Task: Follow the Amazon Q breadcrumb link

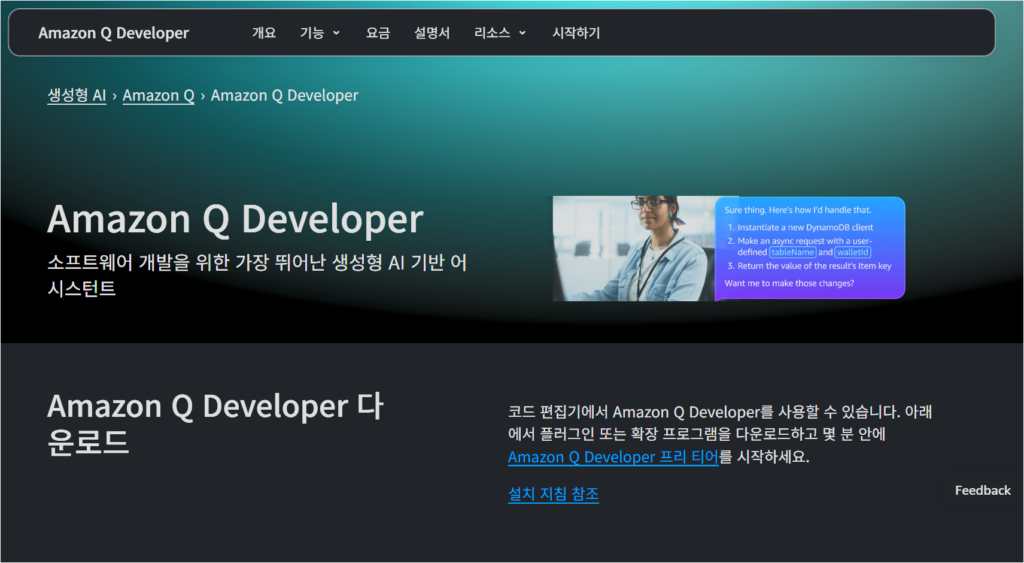Action: pos(159,95)
